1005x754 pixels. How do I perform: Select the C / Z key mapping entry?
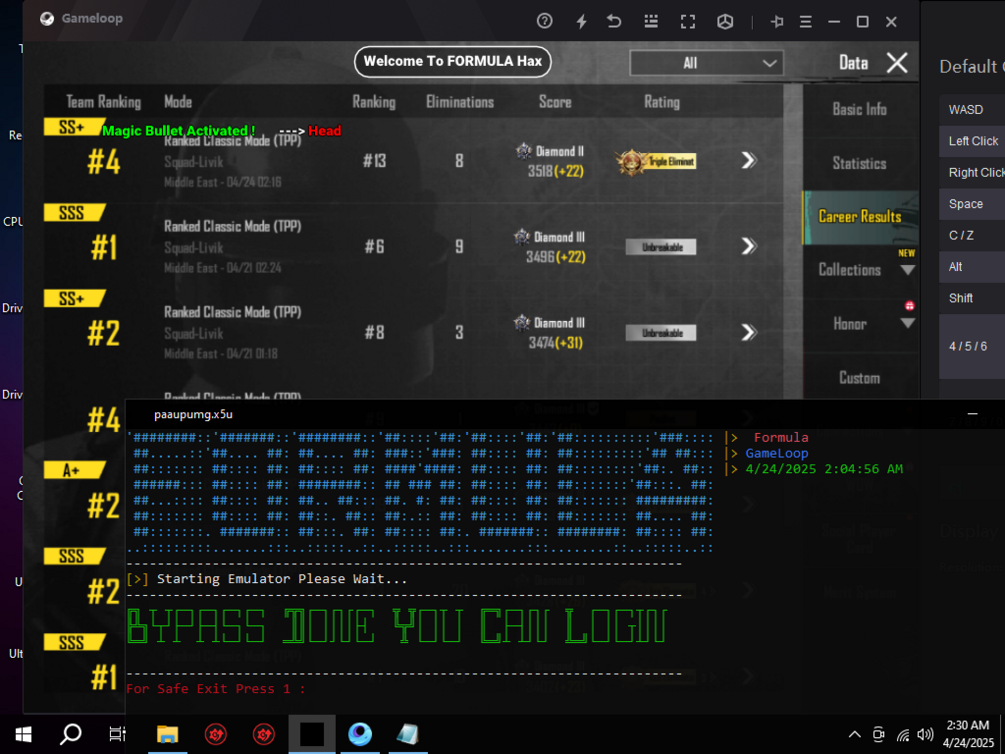click(x=972, y=235)
